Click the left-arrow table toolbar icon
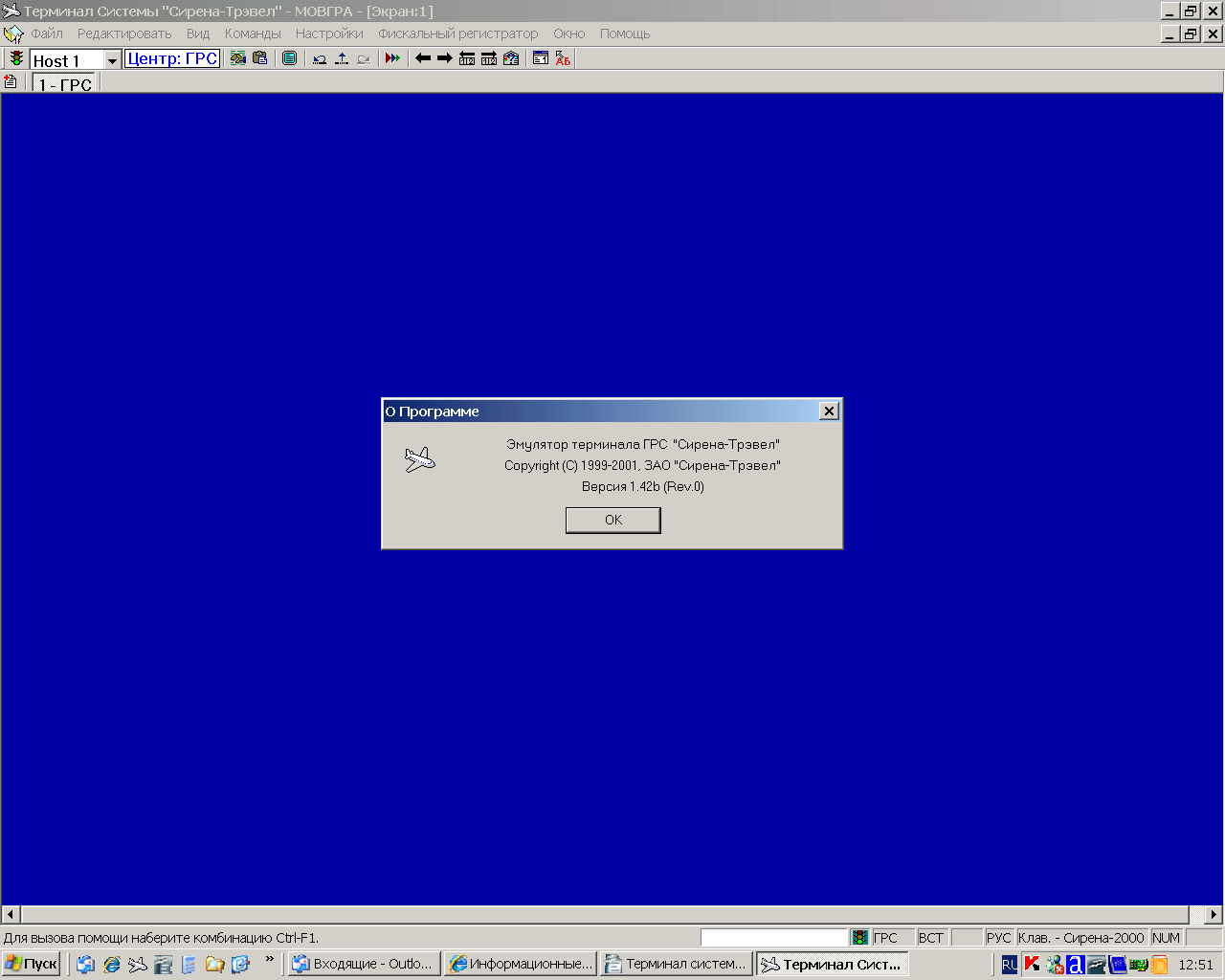The image size is (1225, 980). [467, 58]
